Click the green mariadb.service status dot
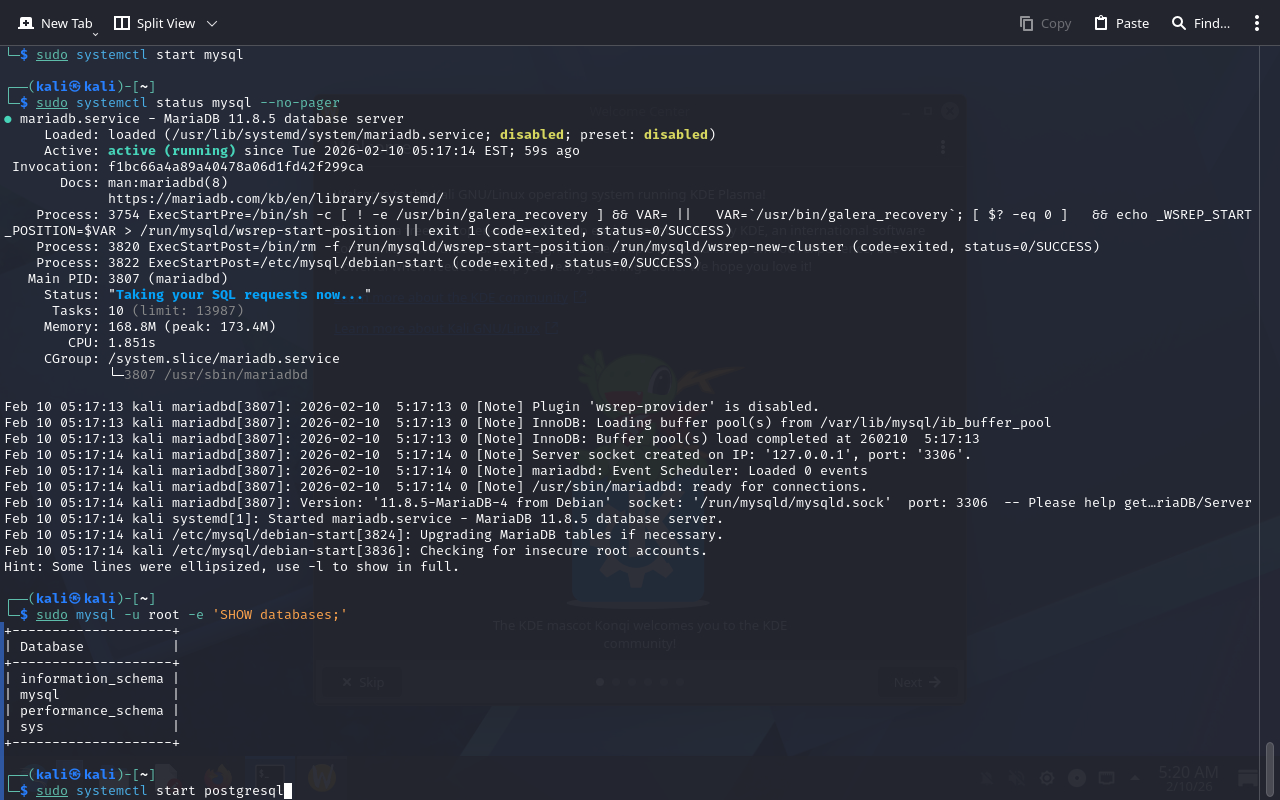 9,119
